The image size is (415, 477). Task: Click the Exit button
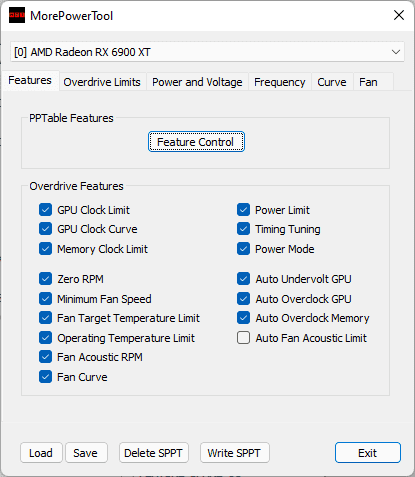[x=368, y=453]
